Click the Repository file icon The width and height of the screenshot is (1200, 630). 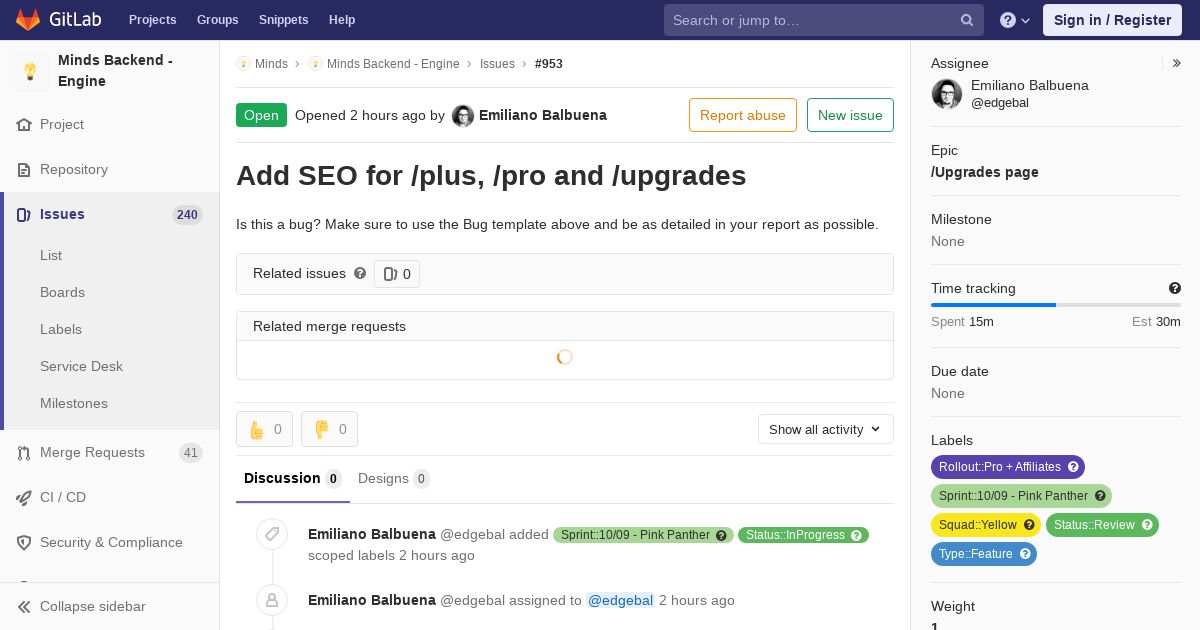point(24,170)
